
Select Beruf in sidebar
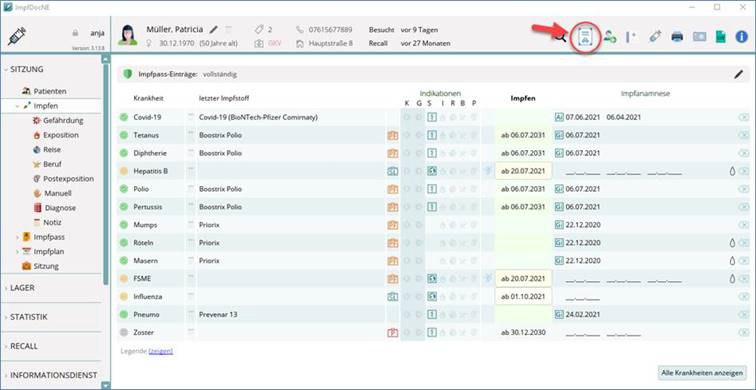[x=47, y=164]
